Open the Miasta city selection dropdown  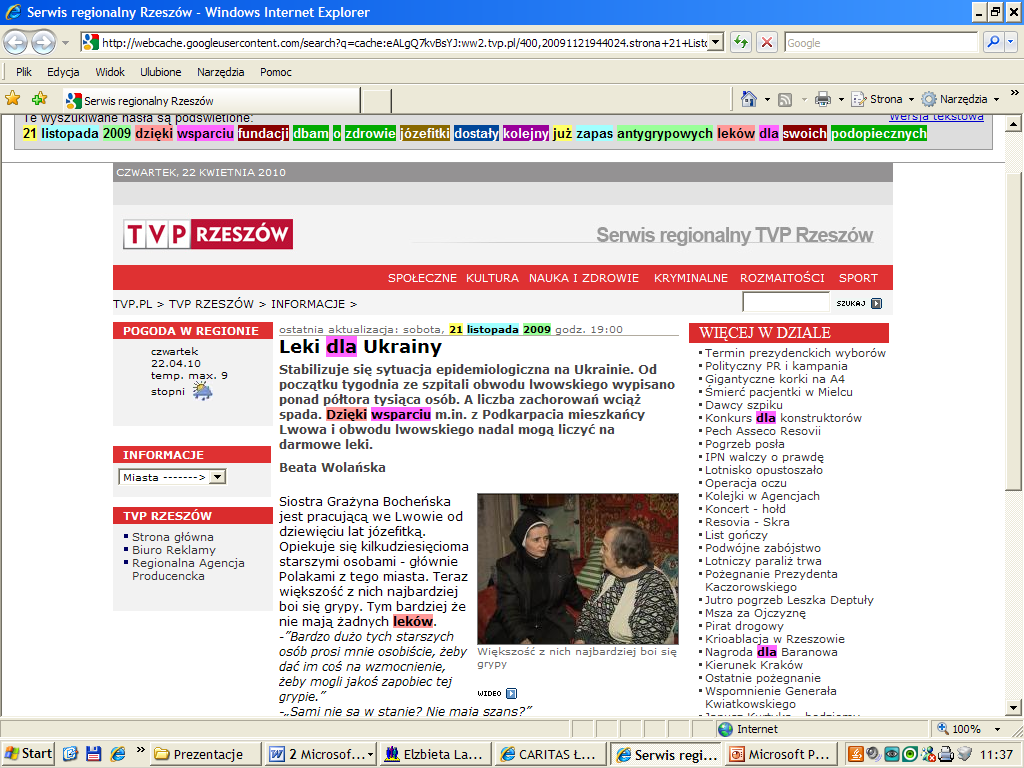pos(172,477)
